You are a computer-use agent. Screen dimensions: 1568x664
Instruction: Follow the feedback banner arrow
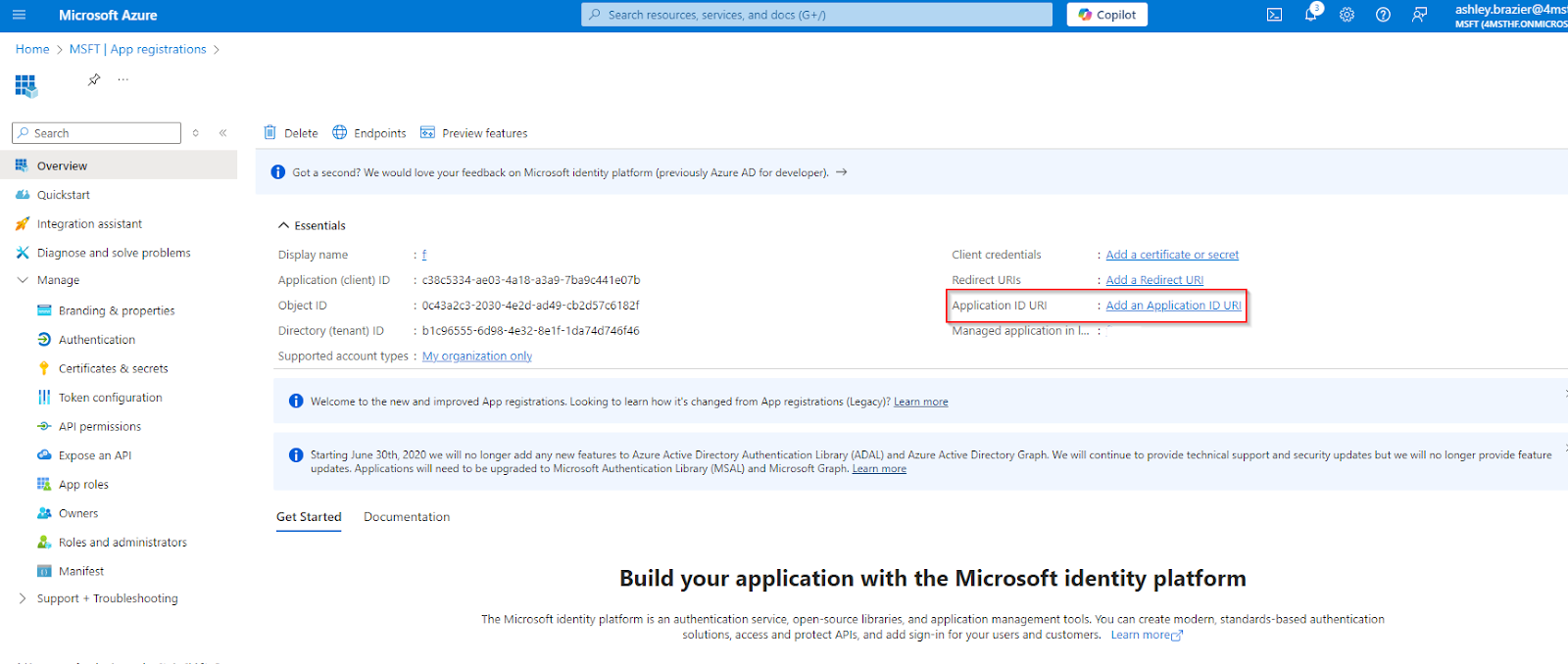pos(841,172)
